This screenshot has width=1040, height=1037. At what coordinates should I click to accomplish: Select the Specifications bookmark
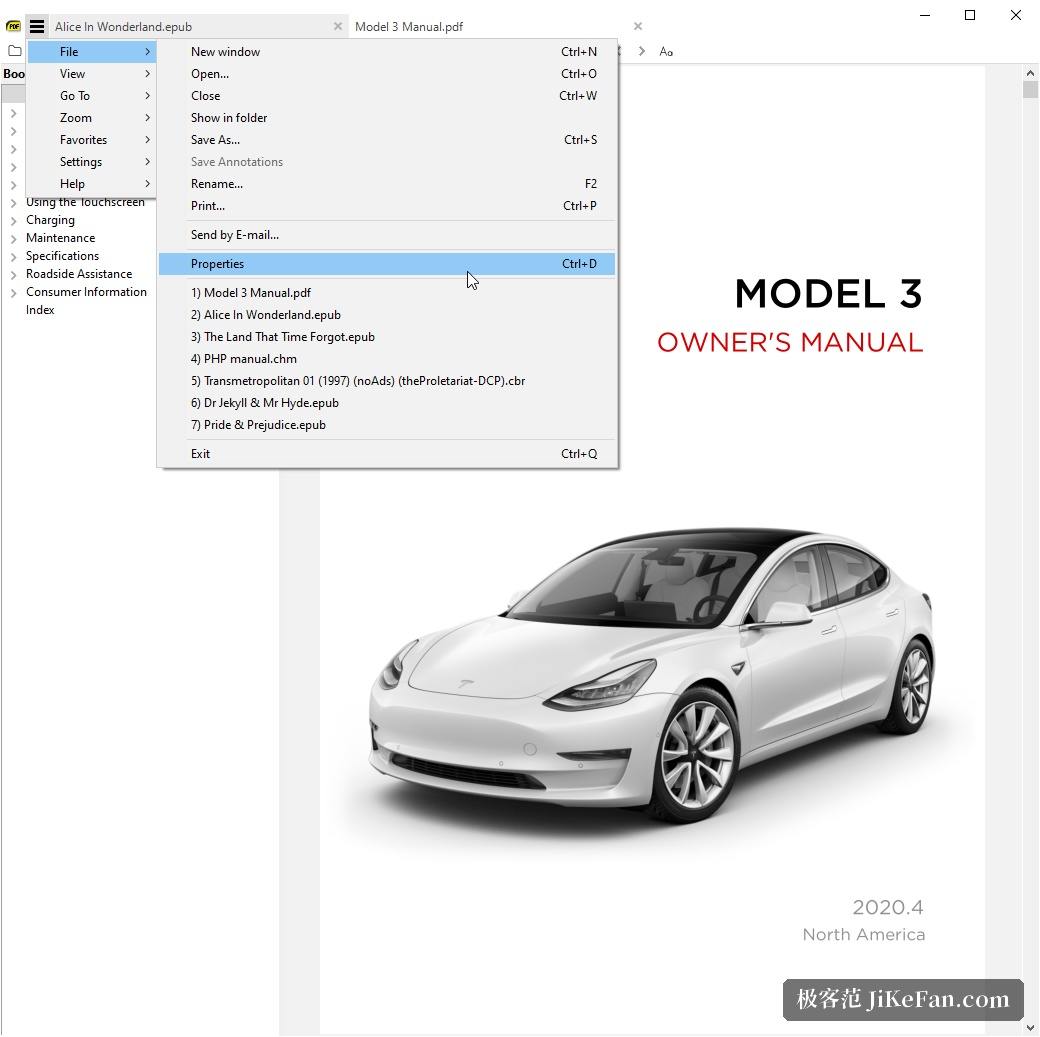(62, 256)
